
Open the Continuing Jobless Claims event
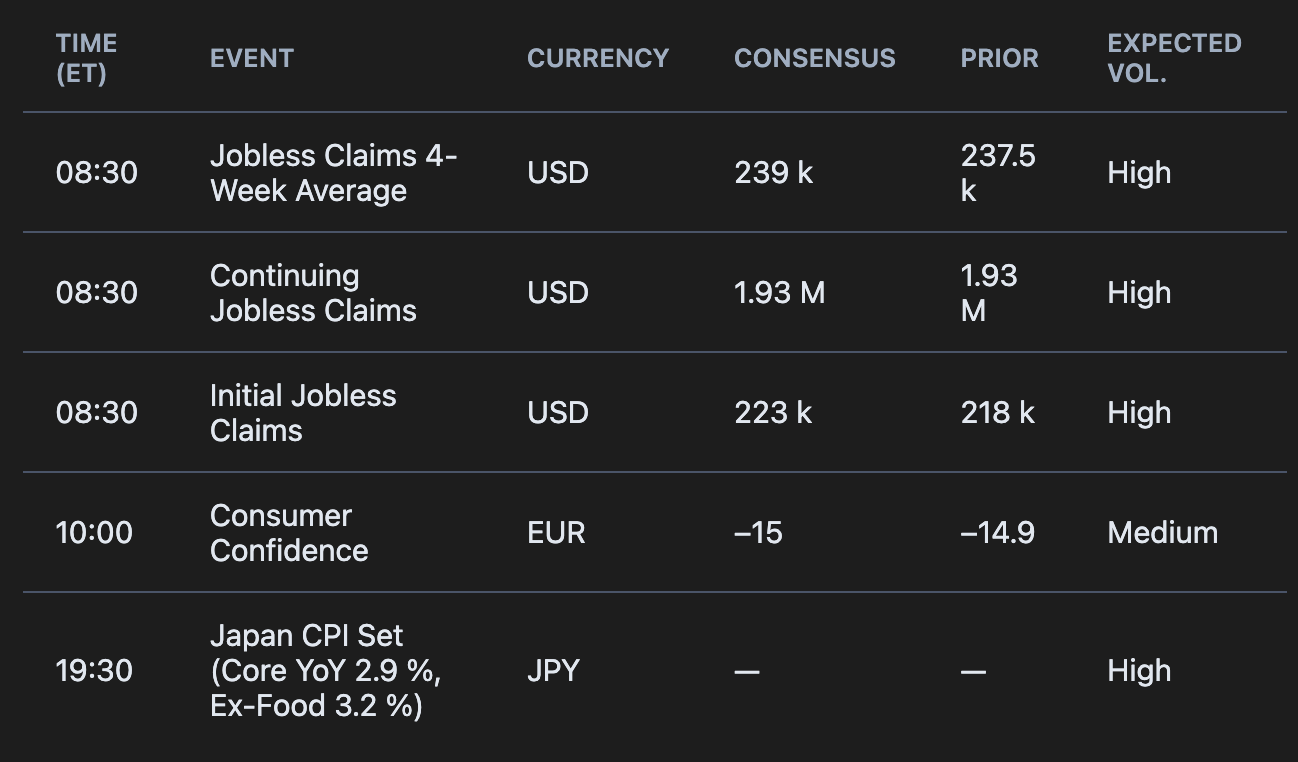pyautogui.click(x=313, y=293)
